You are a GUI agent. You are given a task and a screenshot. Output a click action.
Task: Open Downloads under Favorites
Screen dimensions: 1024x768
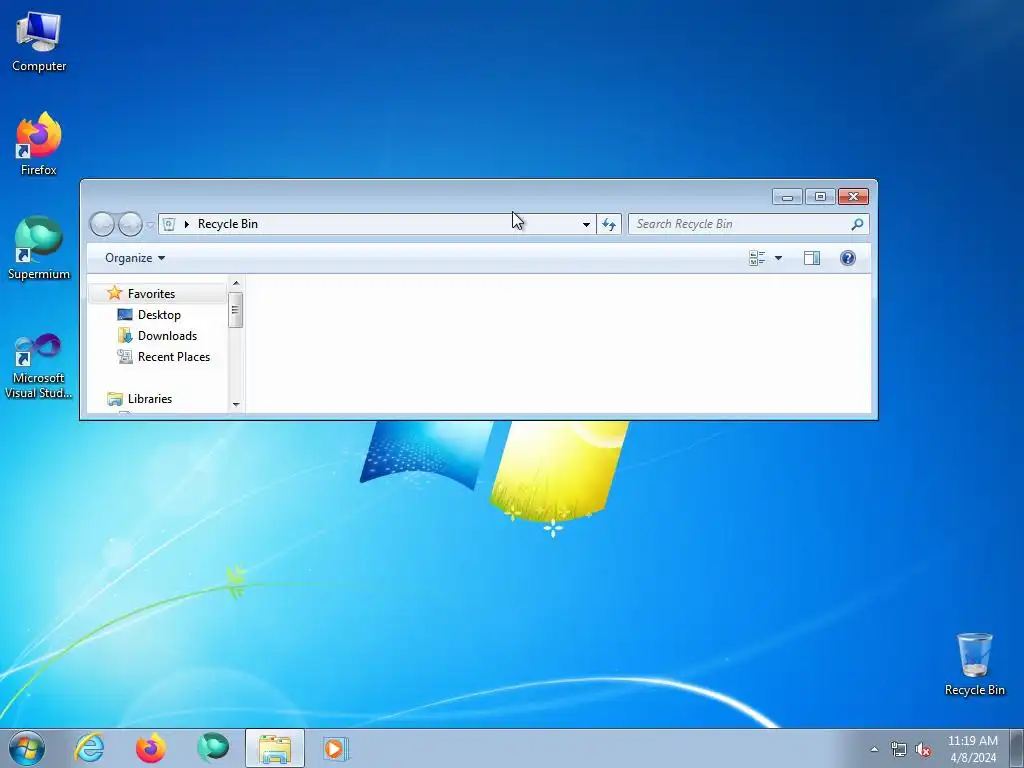click(x=167, y=336)
